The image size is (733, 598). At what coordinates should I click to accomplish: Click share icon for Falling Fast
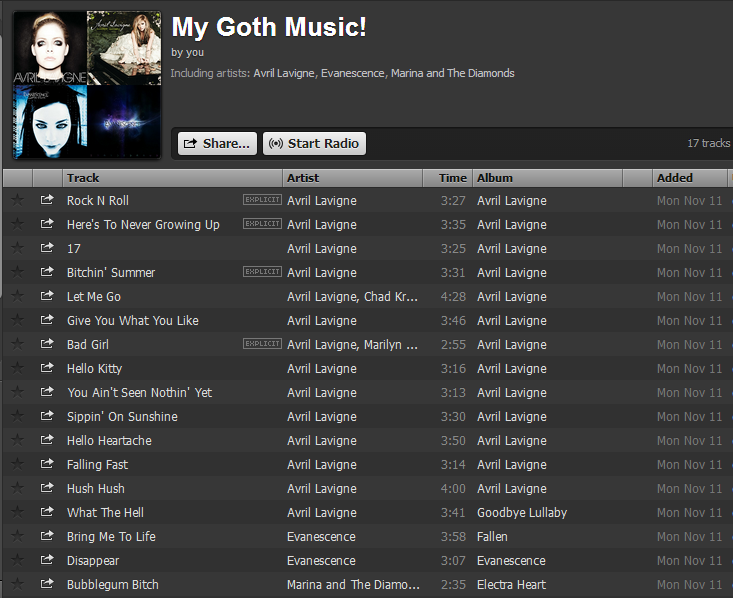(47, 463)
